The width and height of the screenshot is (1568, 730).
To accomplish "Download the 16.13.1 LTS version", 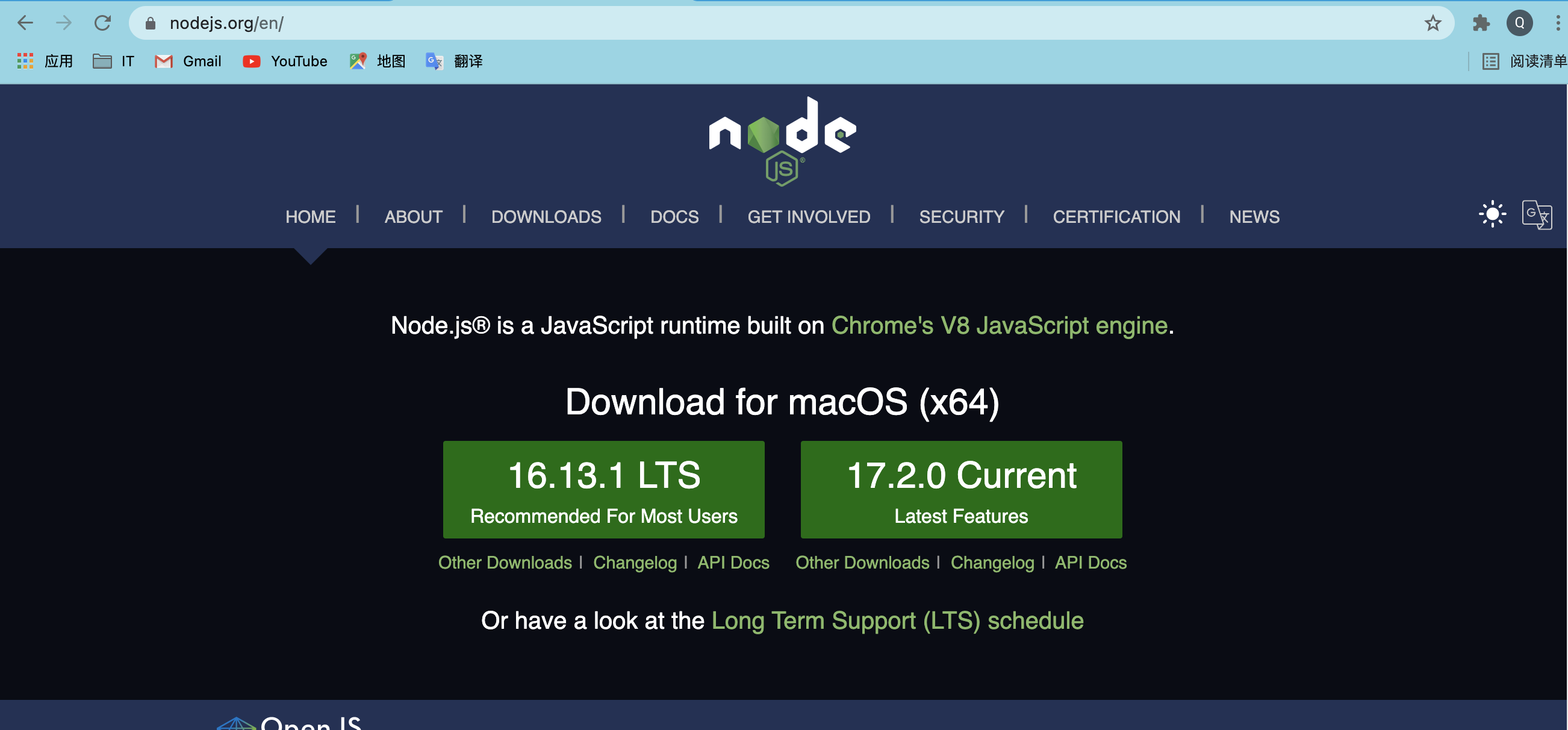I will 603,490.
